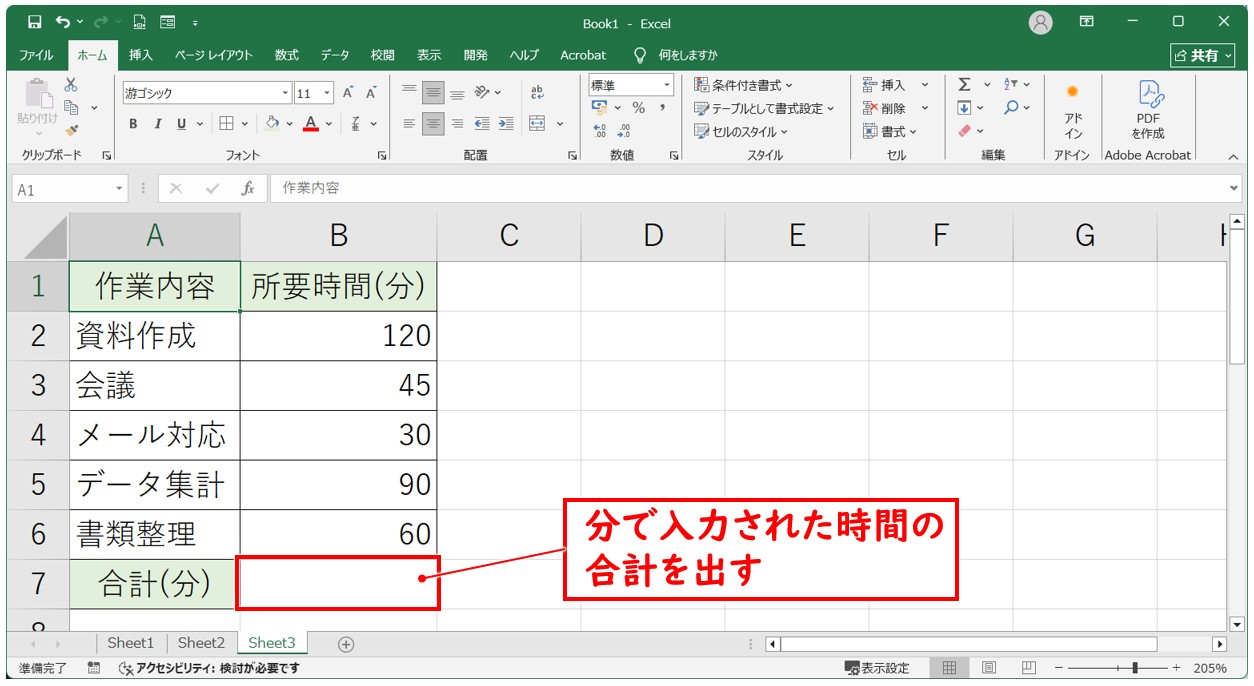
Task: Switch to the 挿入 tab
Action: 141,55
